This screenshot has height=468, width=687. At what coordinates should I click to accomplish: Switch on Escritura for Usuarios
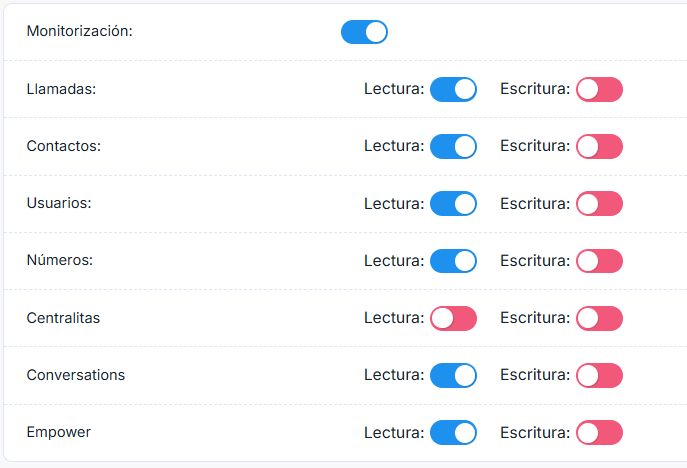(599, 204)
